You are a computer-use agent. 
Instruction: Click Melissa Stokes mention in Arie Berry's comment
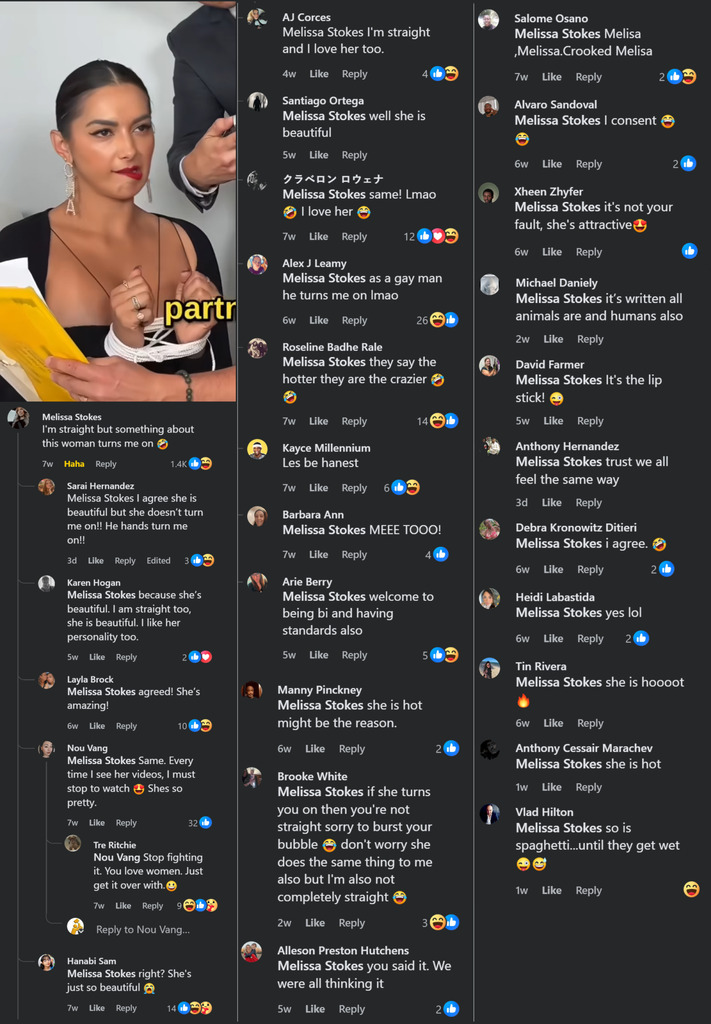tap(323, 596)
